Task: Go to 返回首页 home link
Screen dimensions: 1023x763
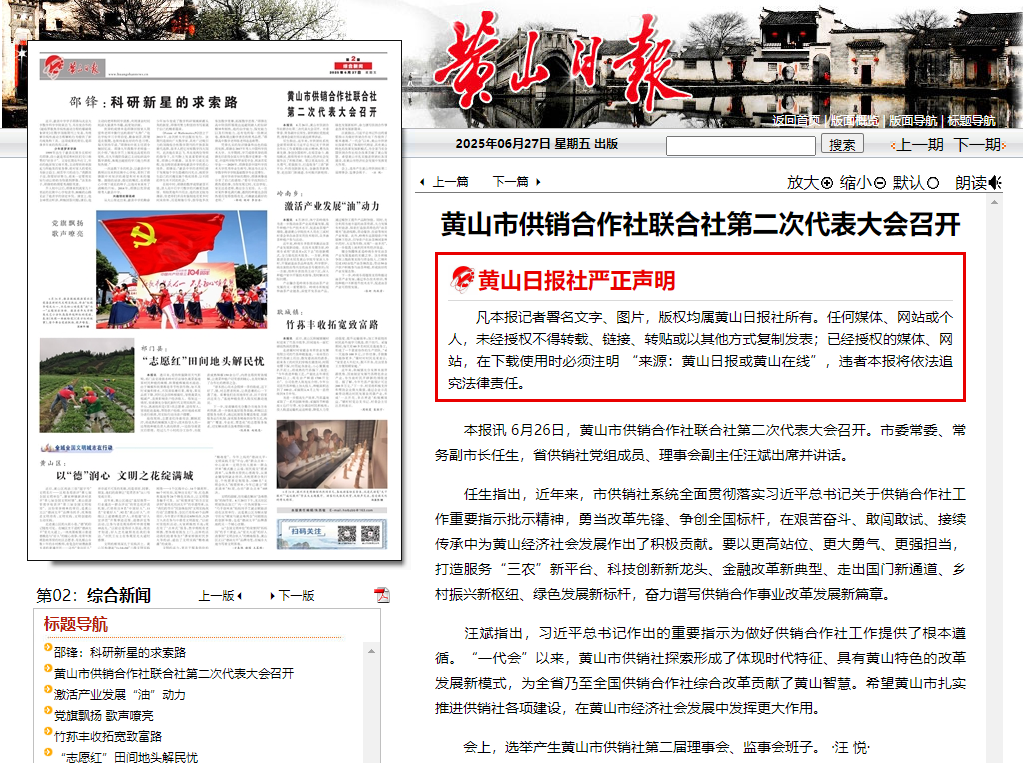Action: click(796, 121)
